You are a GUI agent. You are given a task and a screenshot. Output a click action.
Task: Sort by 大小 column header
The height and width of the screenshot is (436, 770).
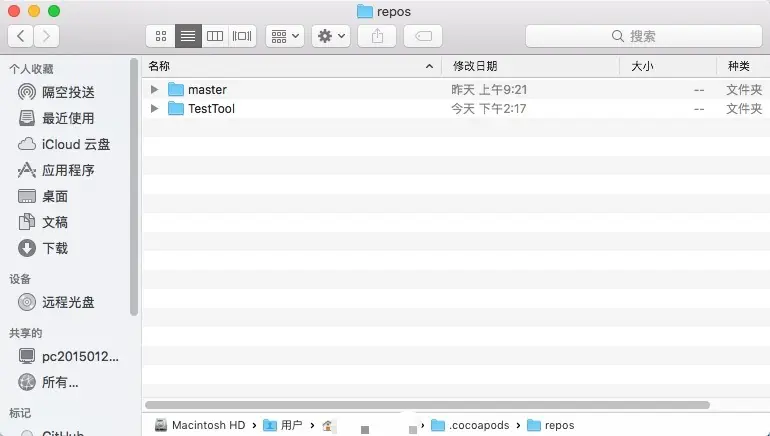point(667,66)
